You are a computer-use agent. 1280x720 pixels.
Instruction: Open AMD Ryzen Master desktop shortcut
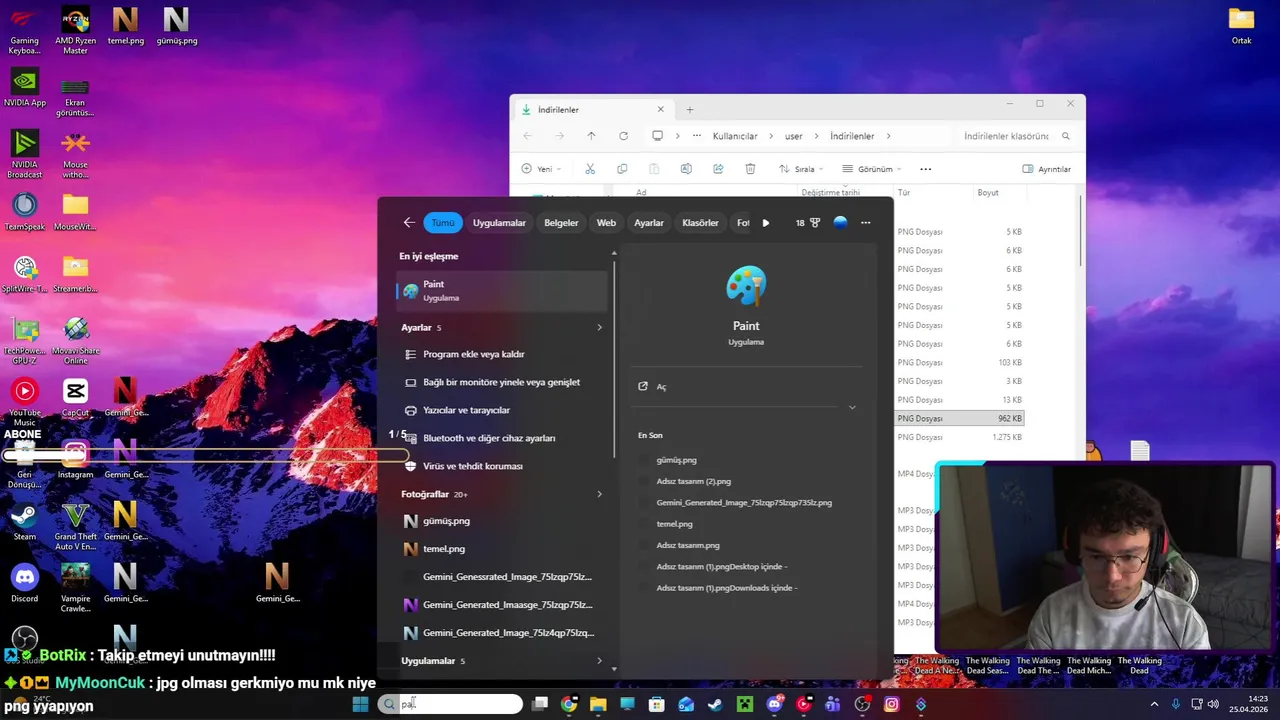click(x=75, y=30)
